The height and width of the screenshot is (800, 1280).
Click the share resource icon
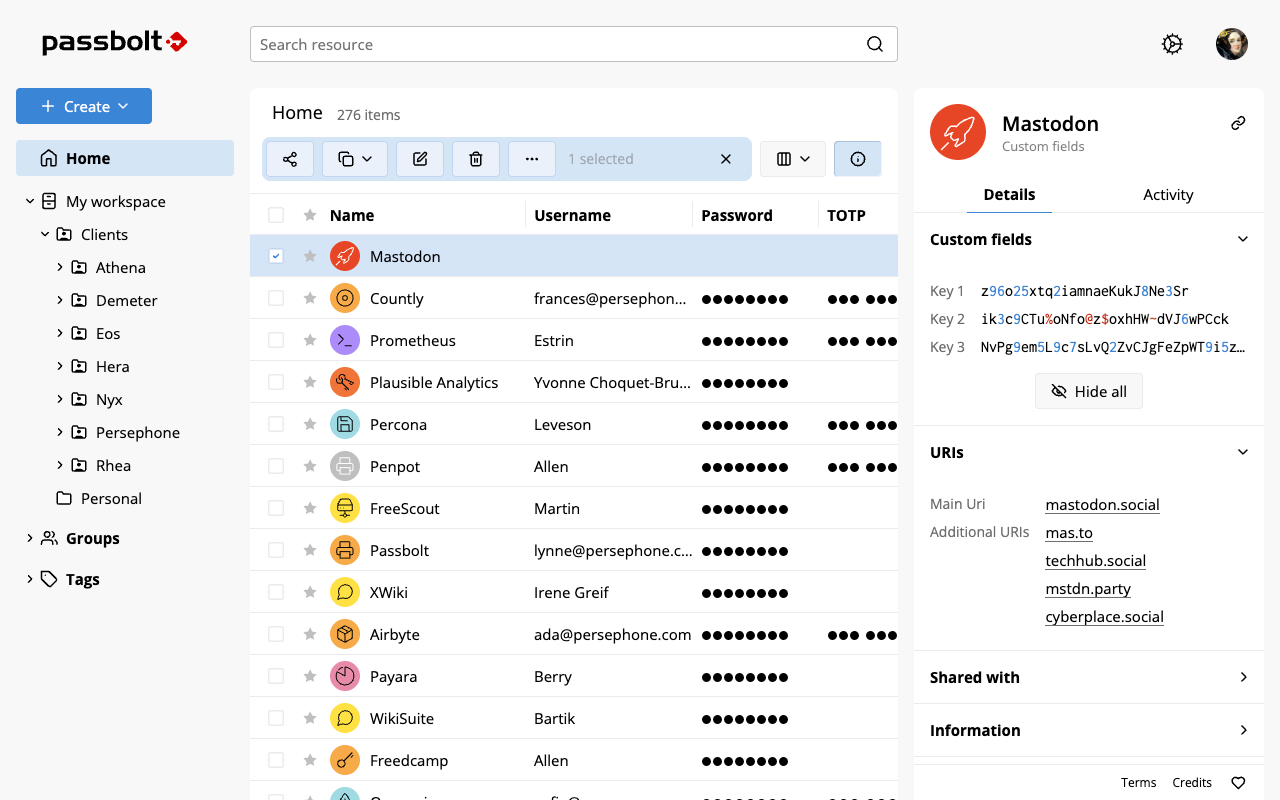290,159
